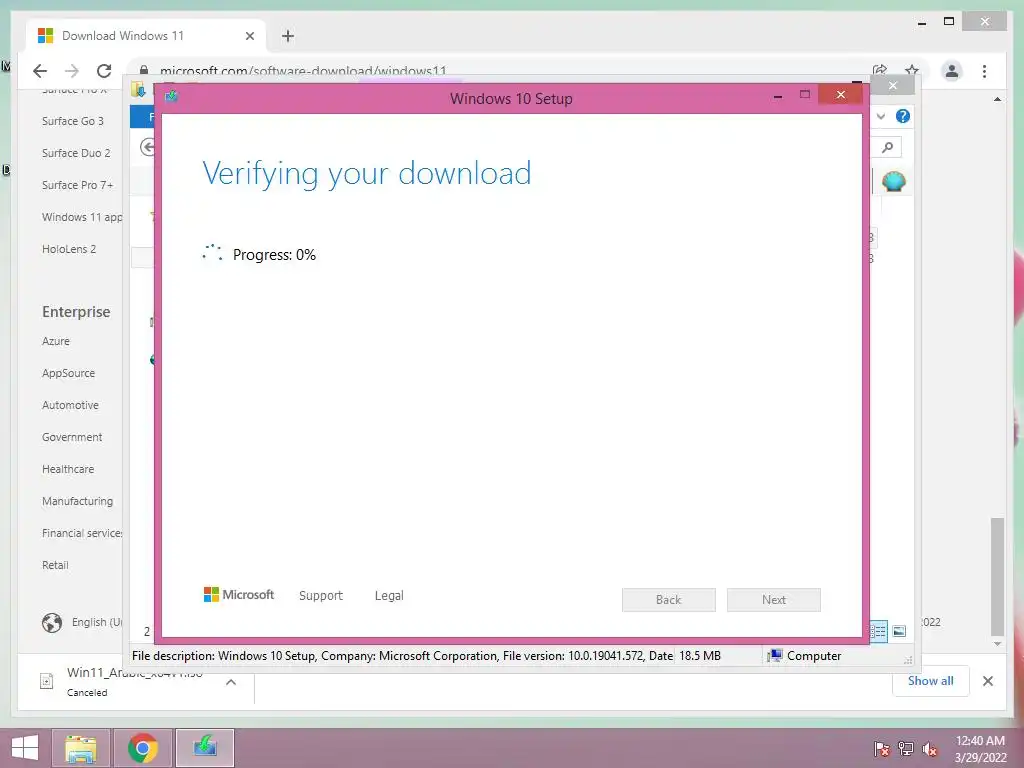Select the Download Windows 11 tab
Image resolution: width=1024 pixels, height=768 pixels.
pos(146,36)
